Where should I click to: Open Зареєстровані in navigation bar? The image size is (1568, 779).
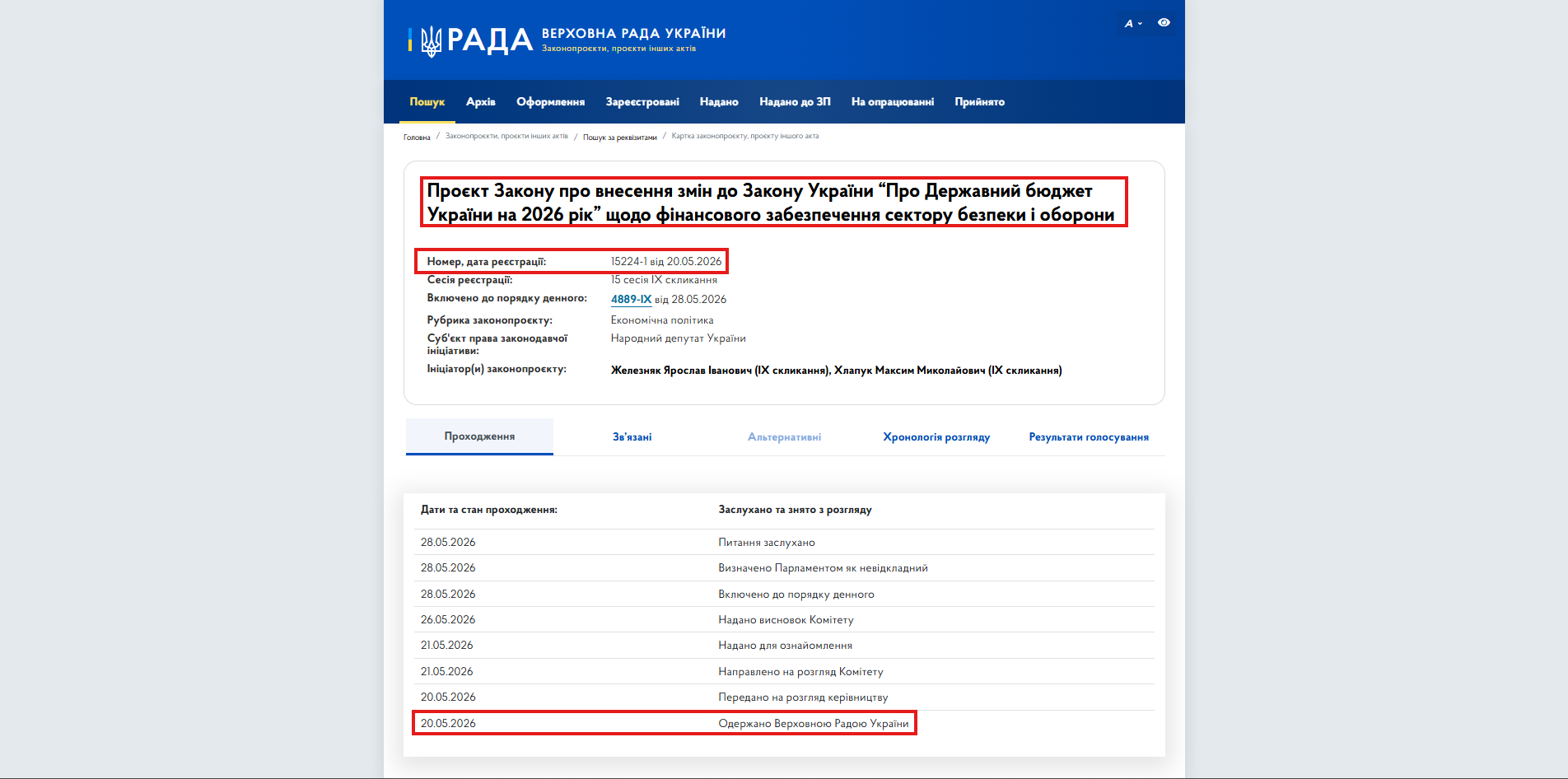tap(642, 102)
